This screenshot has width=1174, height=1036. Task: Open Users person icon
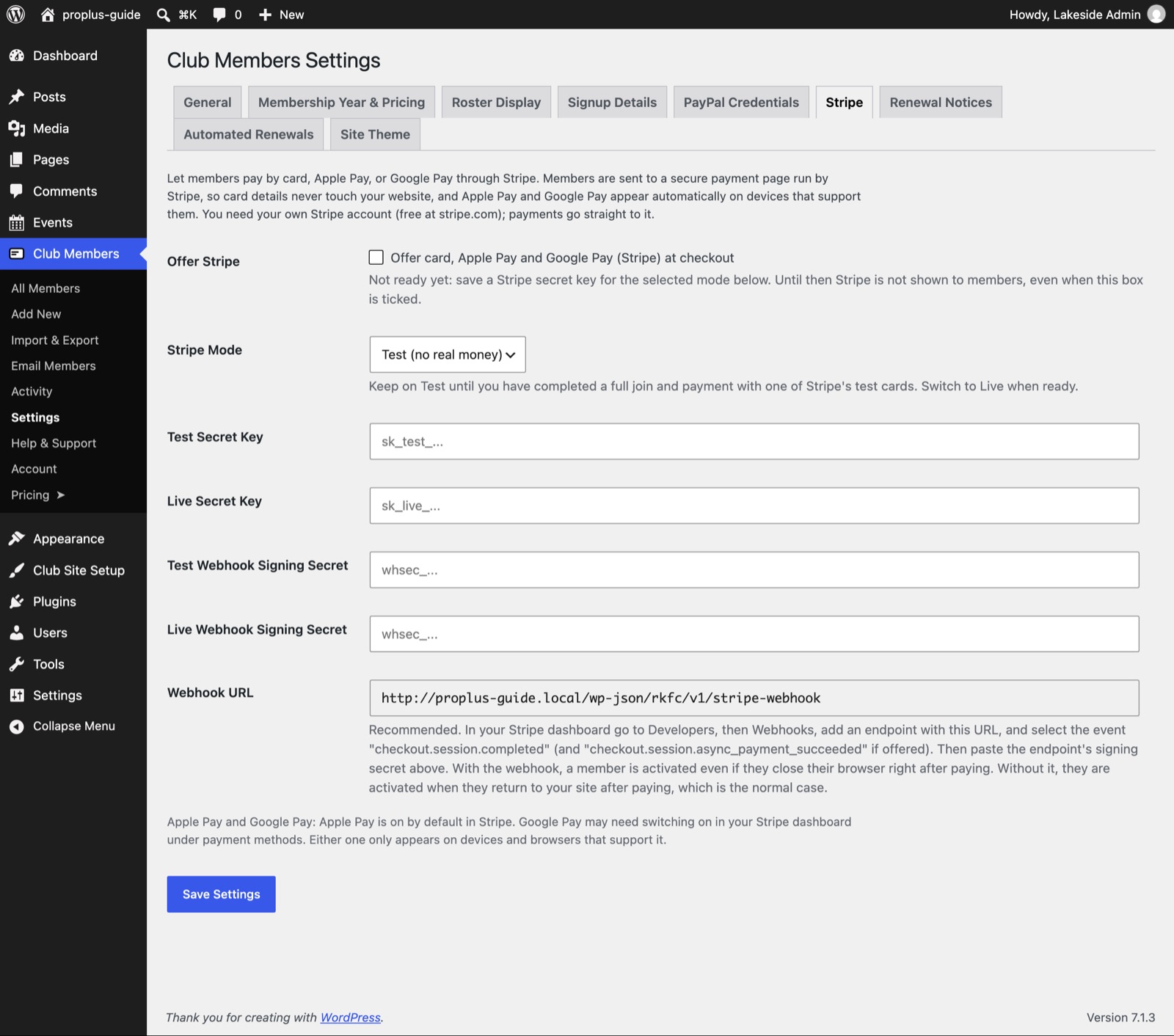(17, 632)
